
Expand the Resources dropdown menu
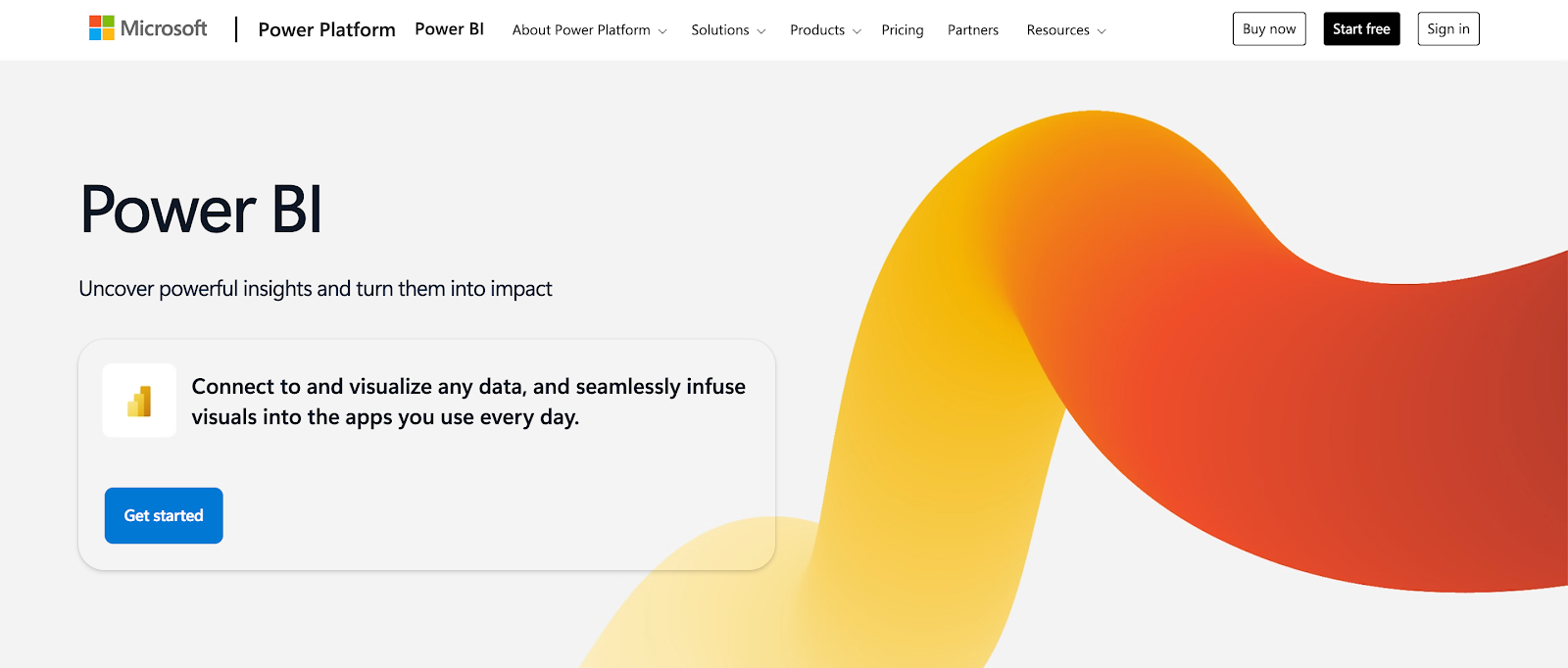[x=1066, y=30]
